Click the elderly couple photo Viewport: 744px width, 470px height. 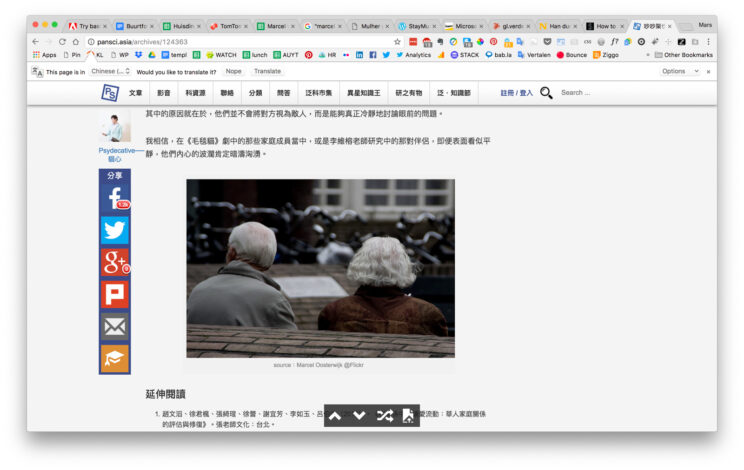tap(320, 268)
